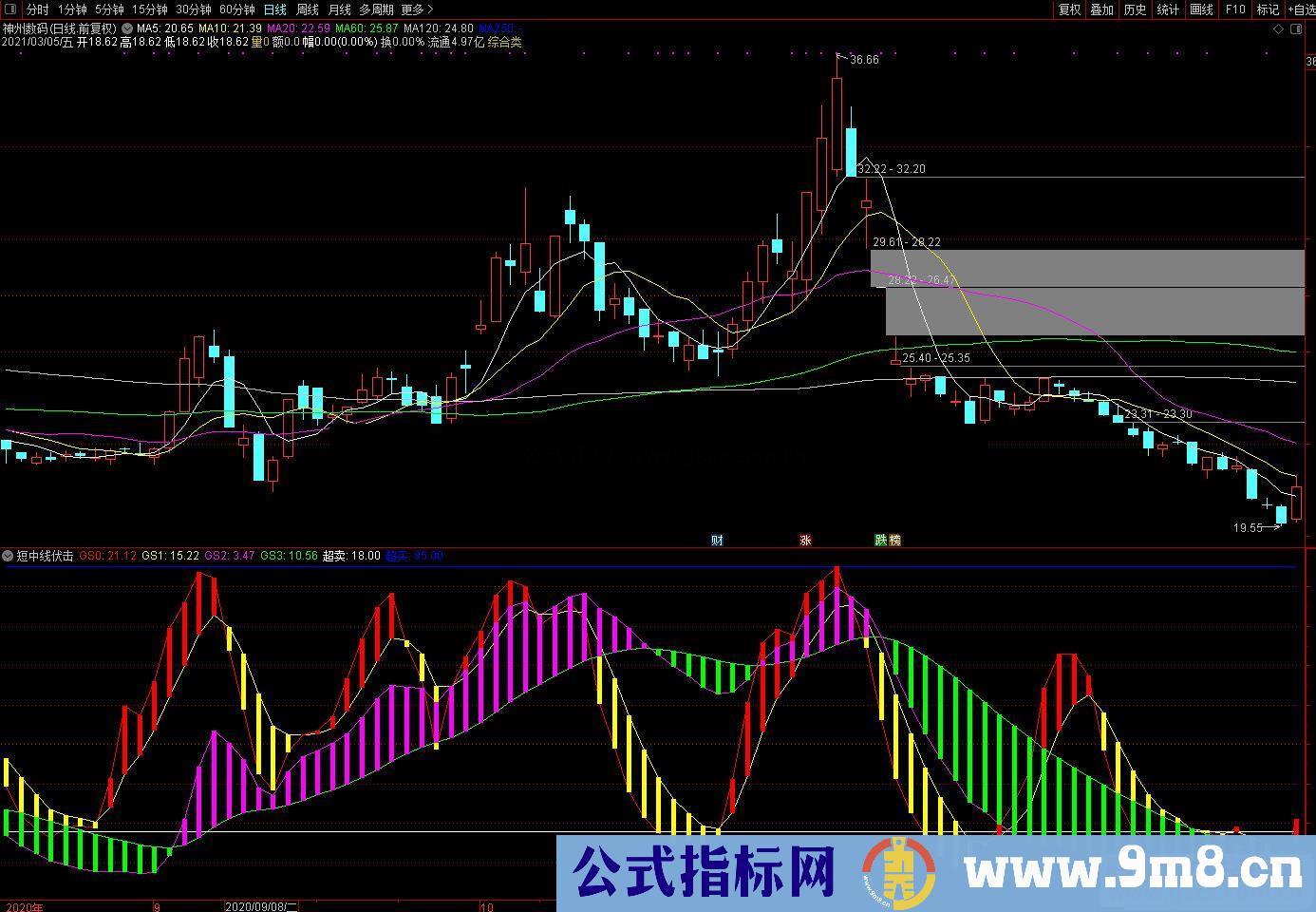Click the 多周期 multi-period option
1316x912 pixels.
(x=376, y=9)
